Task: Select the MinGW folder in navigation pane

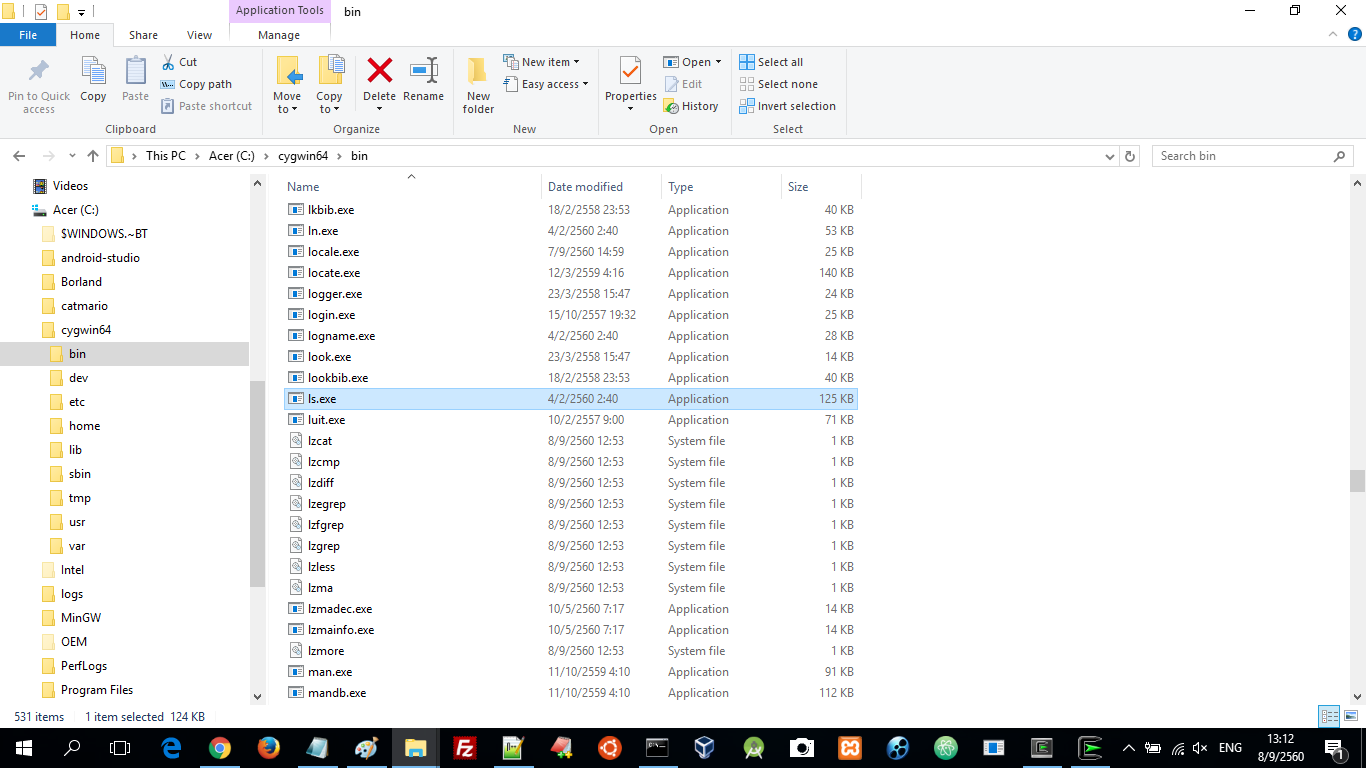Action: (81, 618)
